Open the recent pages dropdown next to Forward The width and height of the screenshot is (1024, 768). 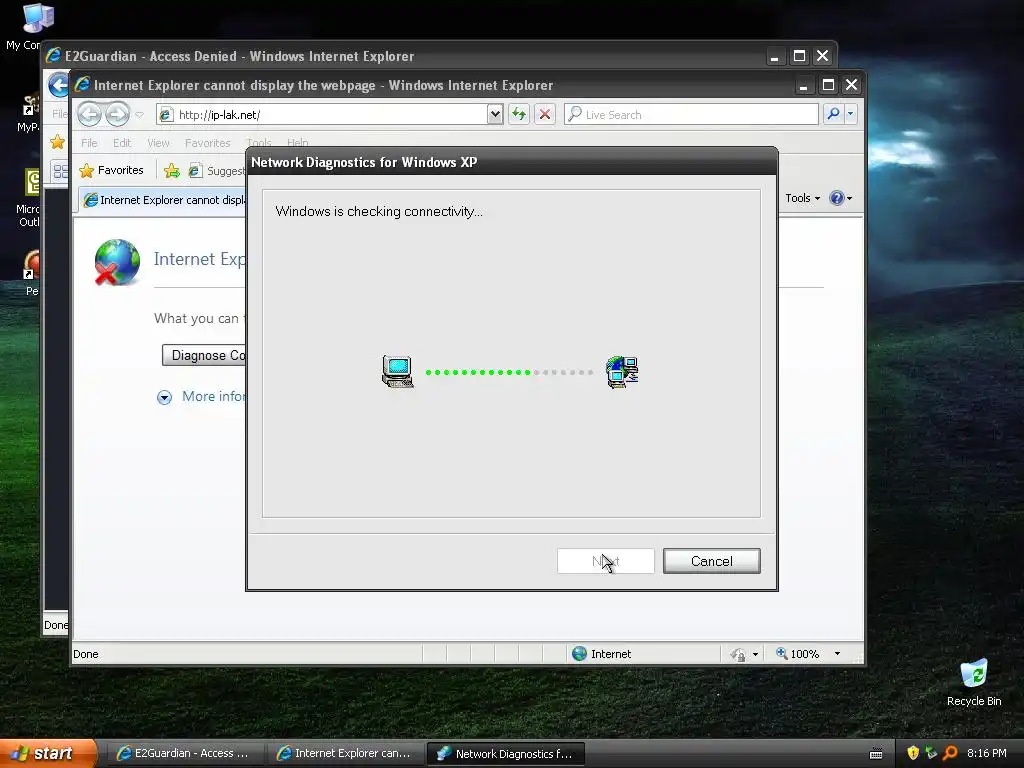[x=139, y=114]
